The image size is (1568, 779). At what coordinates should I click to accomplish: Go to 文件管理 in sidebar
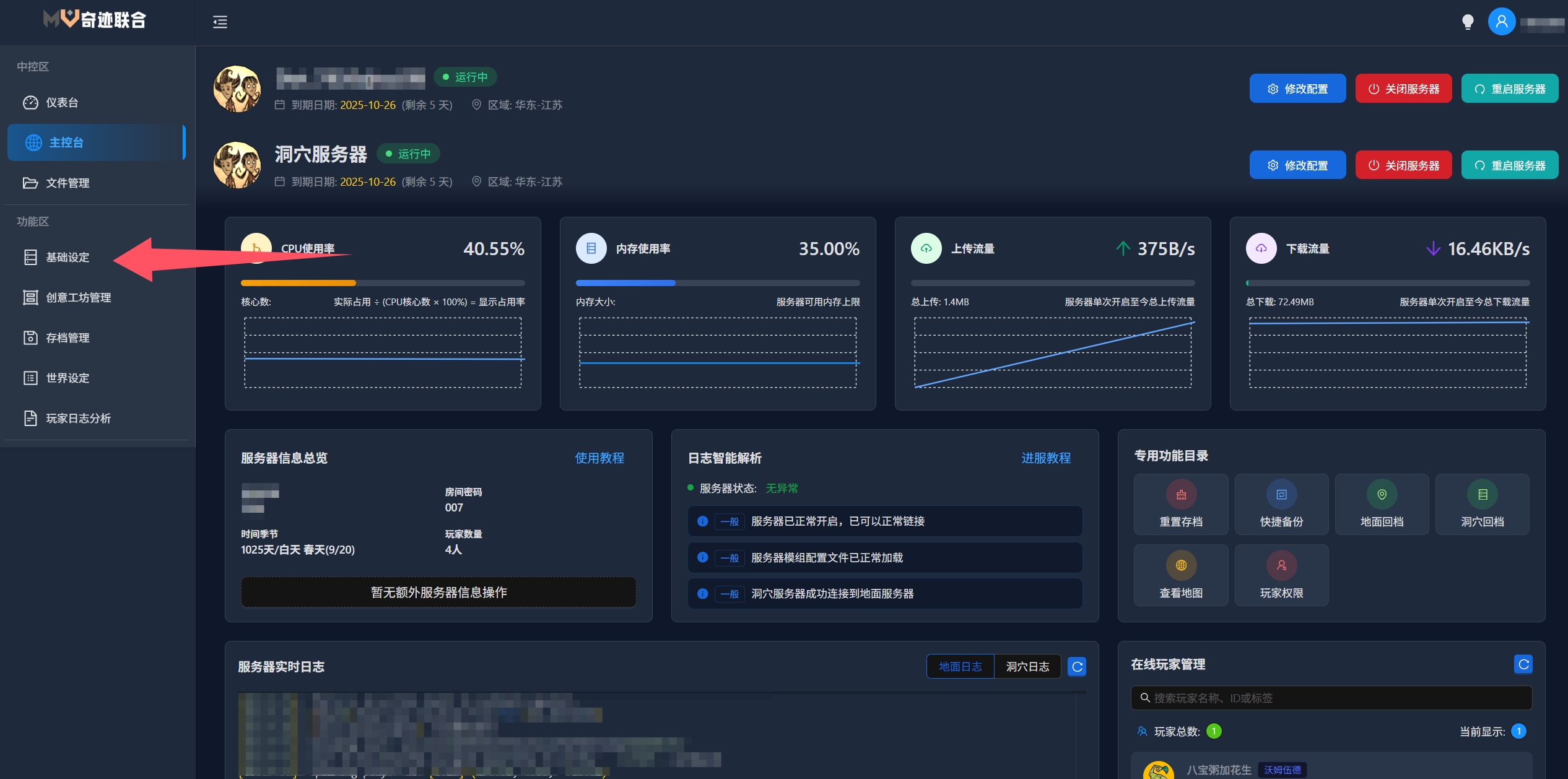click(68, 183)
